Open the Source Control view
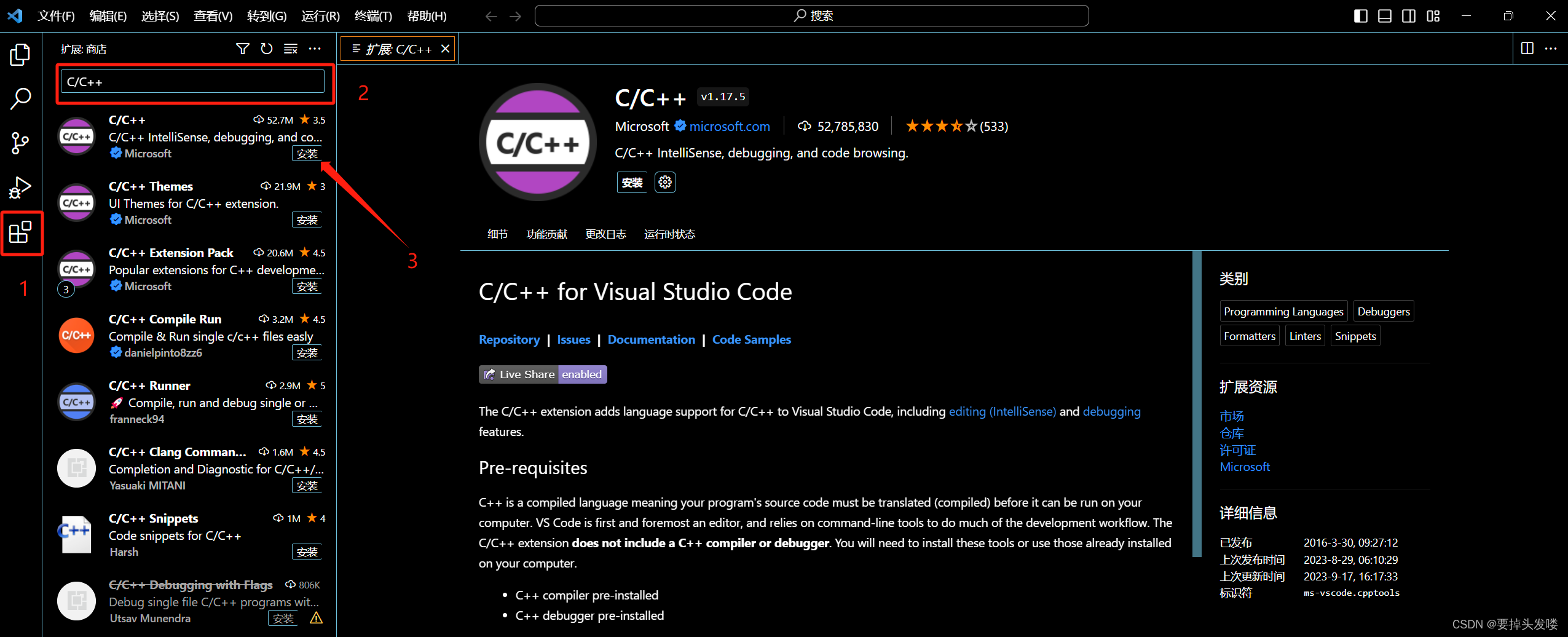1568x637 pixels. click(20, 143)
